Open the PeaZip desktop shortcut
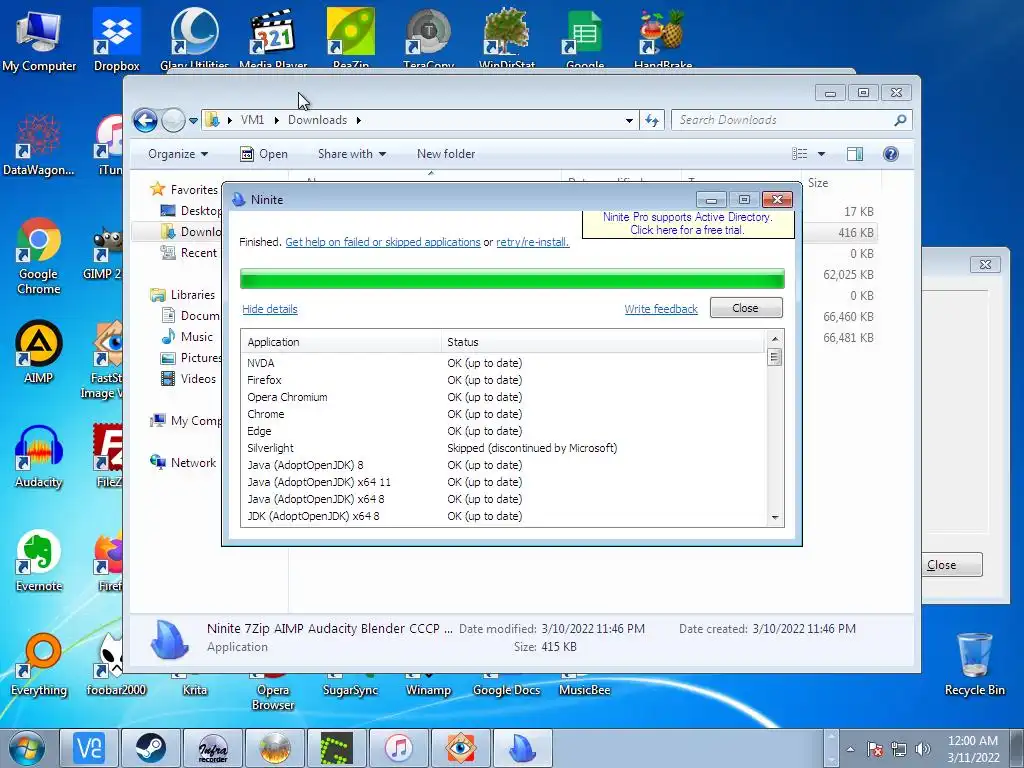Image resolution: width=1024 pixels, height=768 pixels. tap(351, 38)
